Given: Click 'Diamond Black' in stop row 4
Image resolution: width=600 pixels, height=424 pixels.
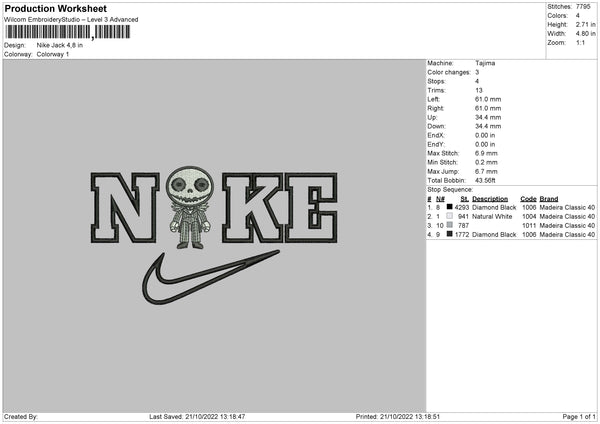Looking at the screenshot, I should tap(494, 235).
